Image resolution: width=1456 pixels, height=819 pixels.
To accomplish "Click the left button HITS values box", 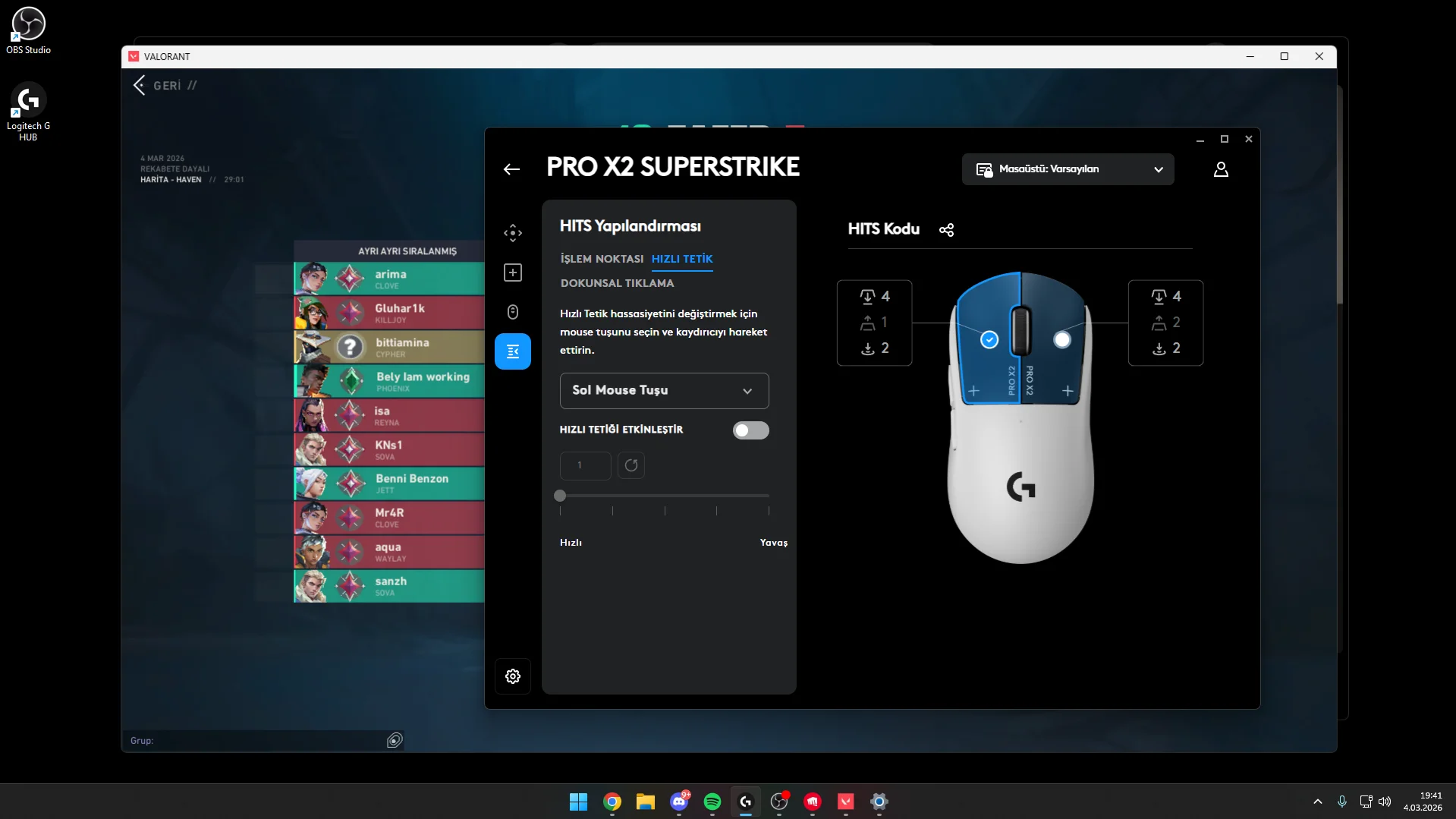I will pyautogui.click(x=875, y=323).
